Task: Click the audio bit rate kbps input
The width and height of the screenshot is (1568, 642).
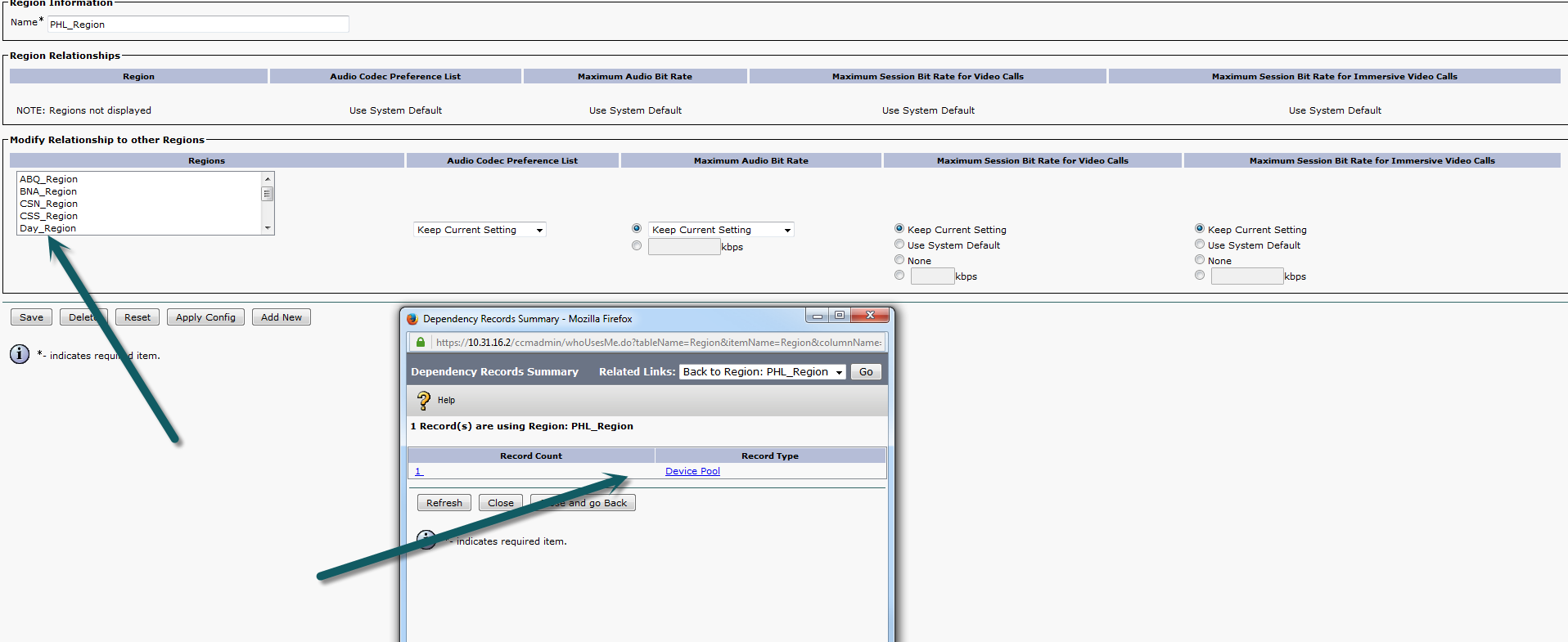Action: click(684, 247)
